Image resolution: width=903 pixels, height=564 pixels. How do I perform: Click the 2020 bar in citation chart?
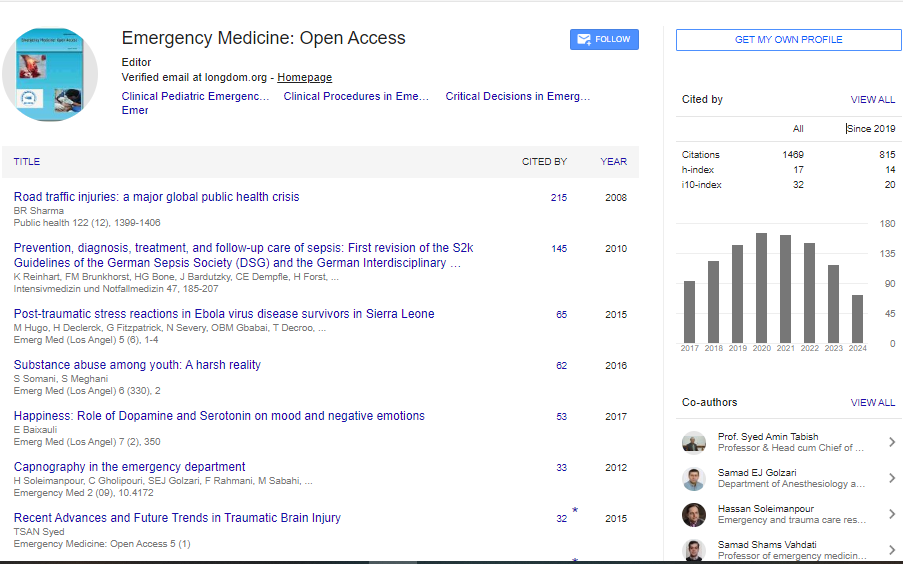761,287
